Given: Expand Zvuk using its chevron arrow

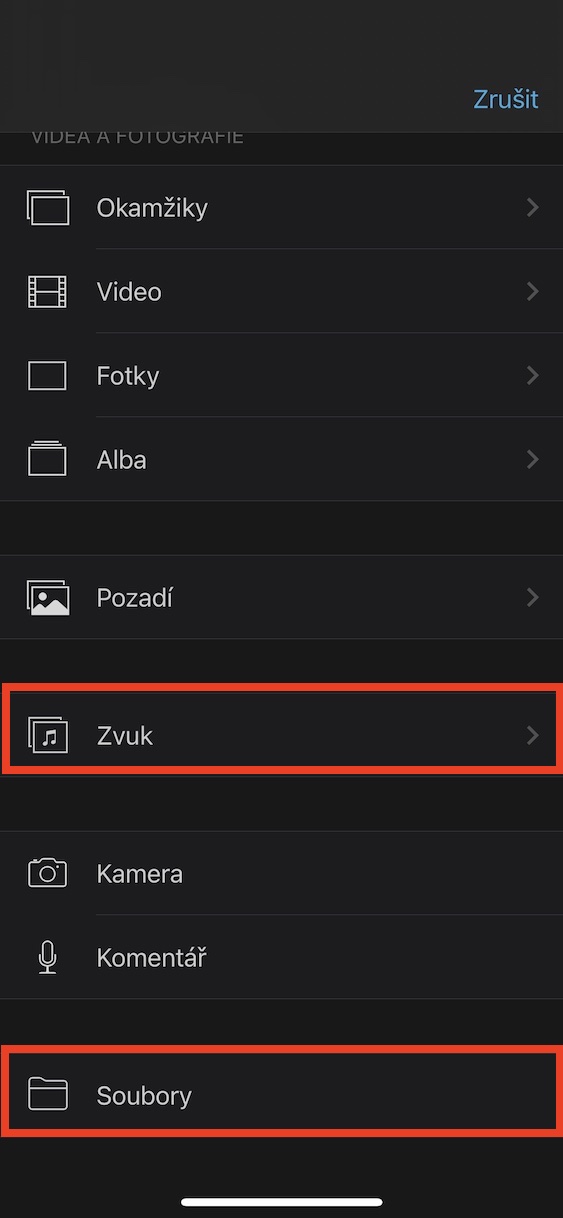Looking at the screenshot, I should pyautogui.click(x=532, y=736).
